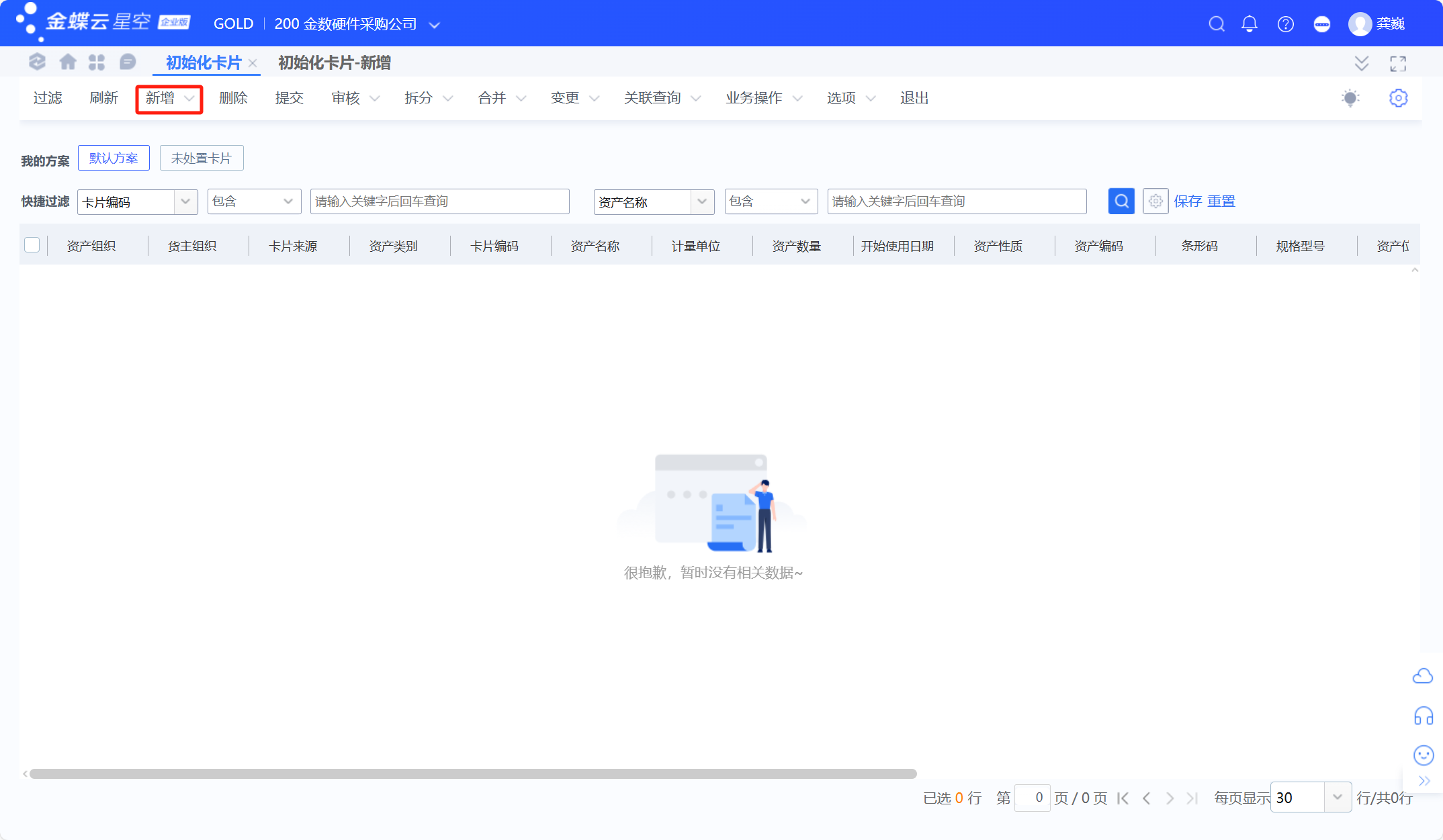1443x840 pixels.
Task: Click the 保存 filter link
Action: point(1188,201)
